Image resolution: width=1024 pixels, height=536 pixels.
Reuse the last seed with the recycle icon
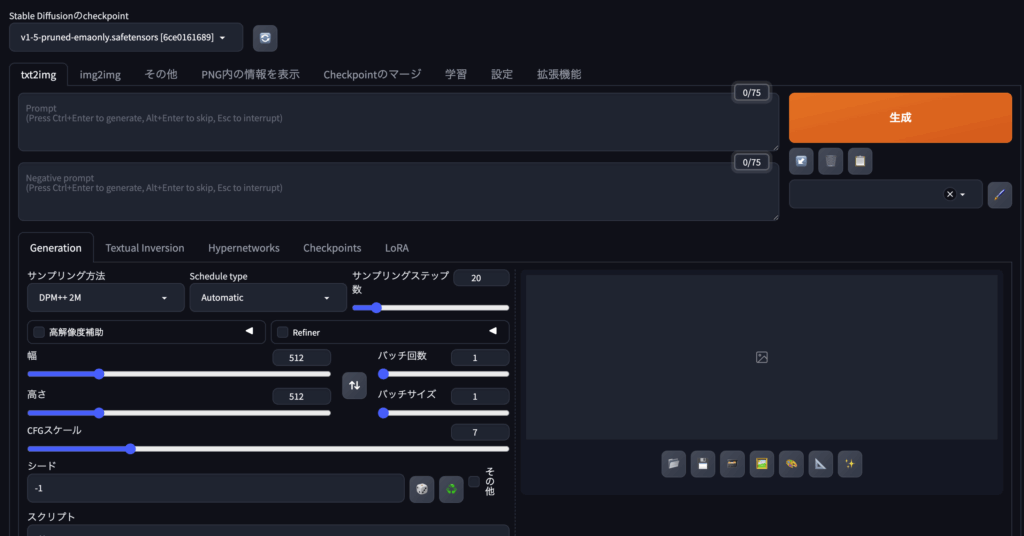[x=451, y=489]
